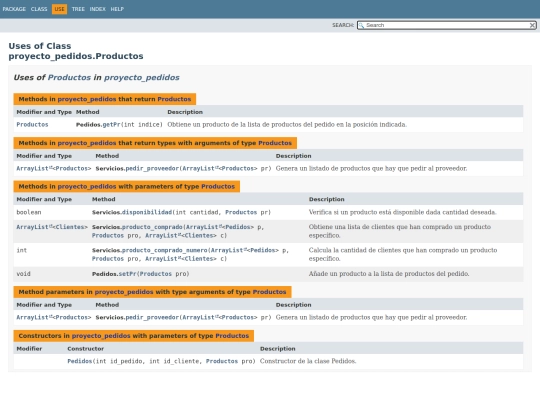Image resolution: width=540 pixels, height=405 pixels.
Task: Open proyecto_pedidos link in 'Methods that return Productos' caption
Action: (87, 99)
